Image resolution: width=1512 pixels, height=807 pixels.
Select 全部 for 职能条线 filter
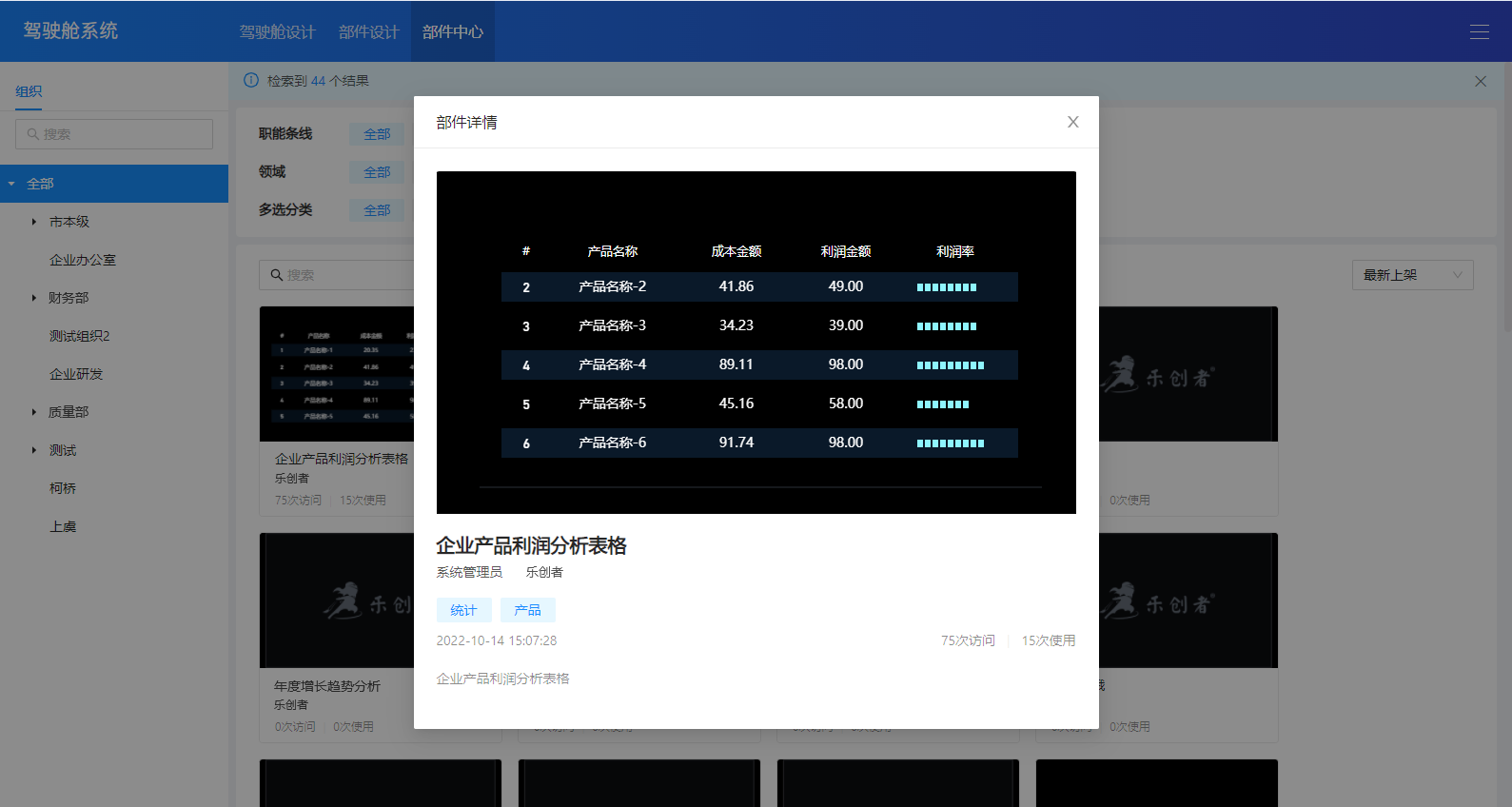(x=377, y=134)
